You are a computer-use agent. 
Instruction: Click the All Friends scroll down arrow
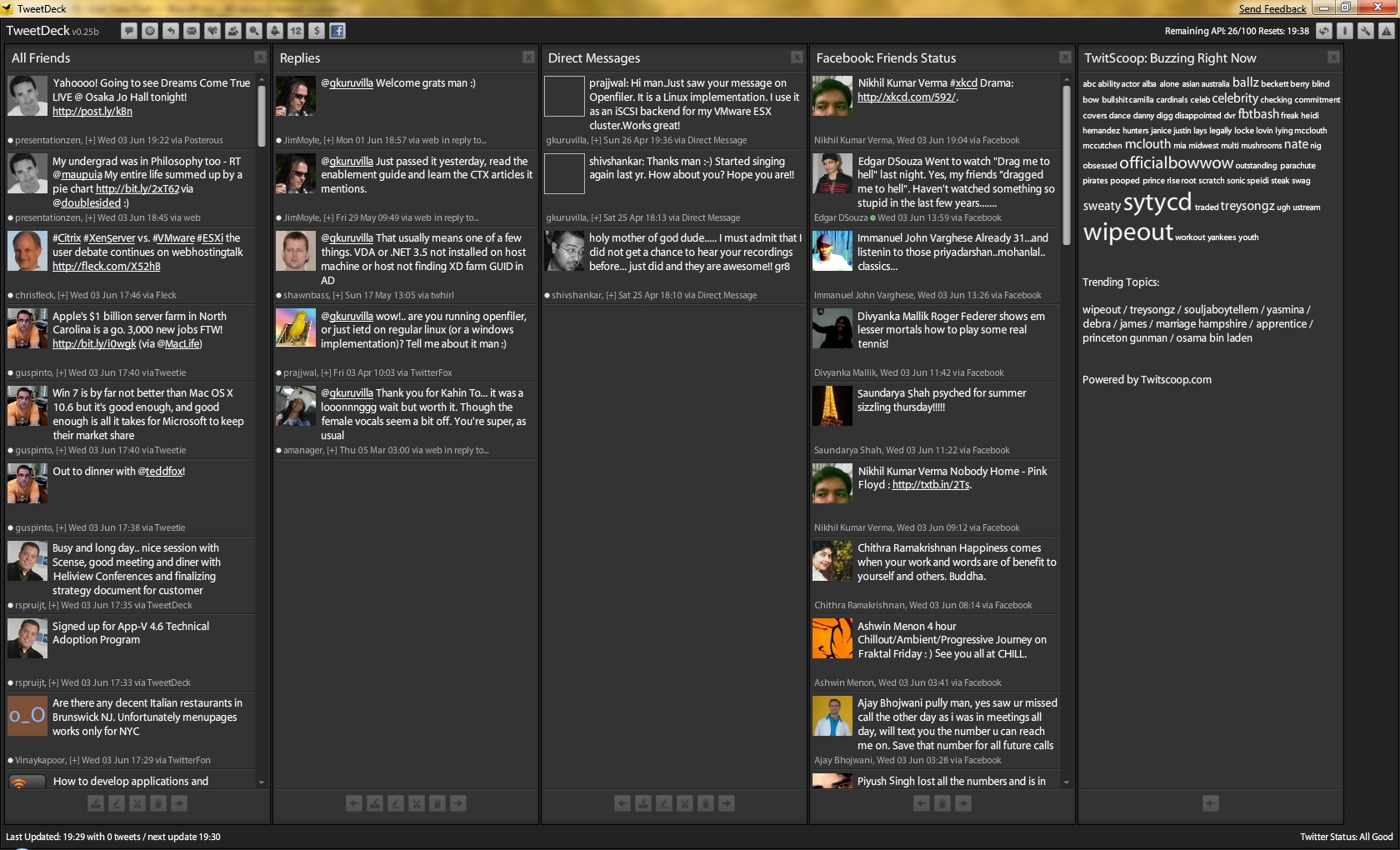coord(261,782)
